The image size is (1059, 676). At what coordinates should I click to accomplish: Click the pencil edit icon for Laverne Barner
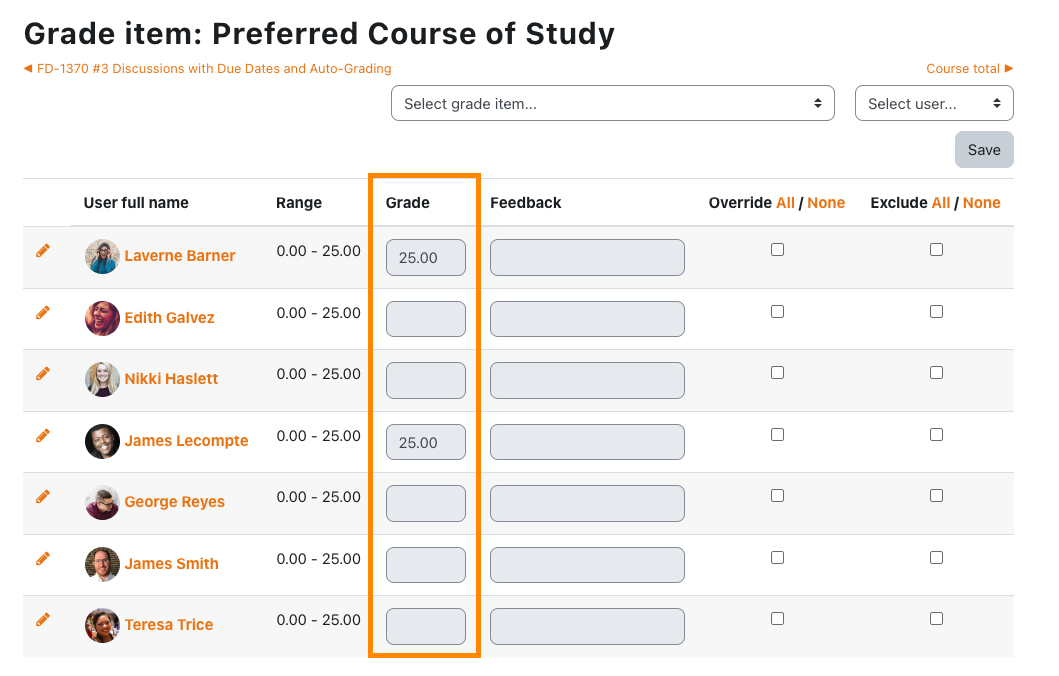(x=43, y=251)
